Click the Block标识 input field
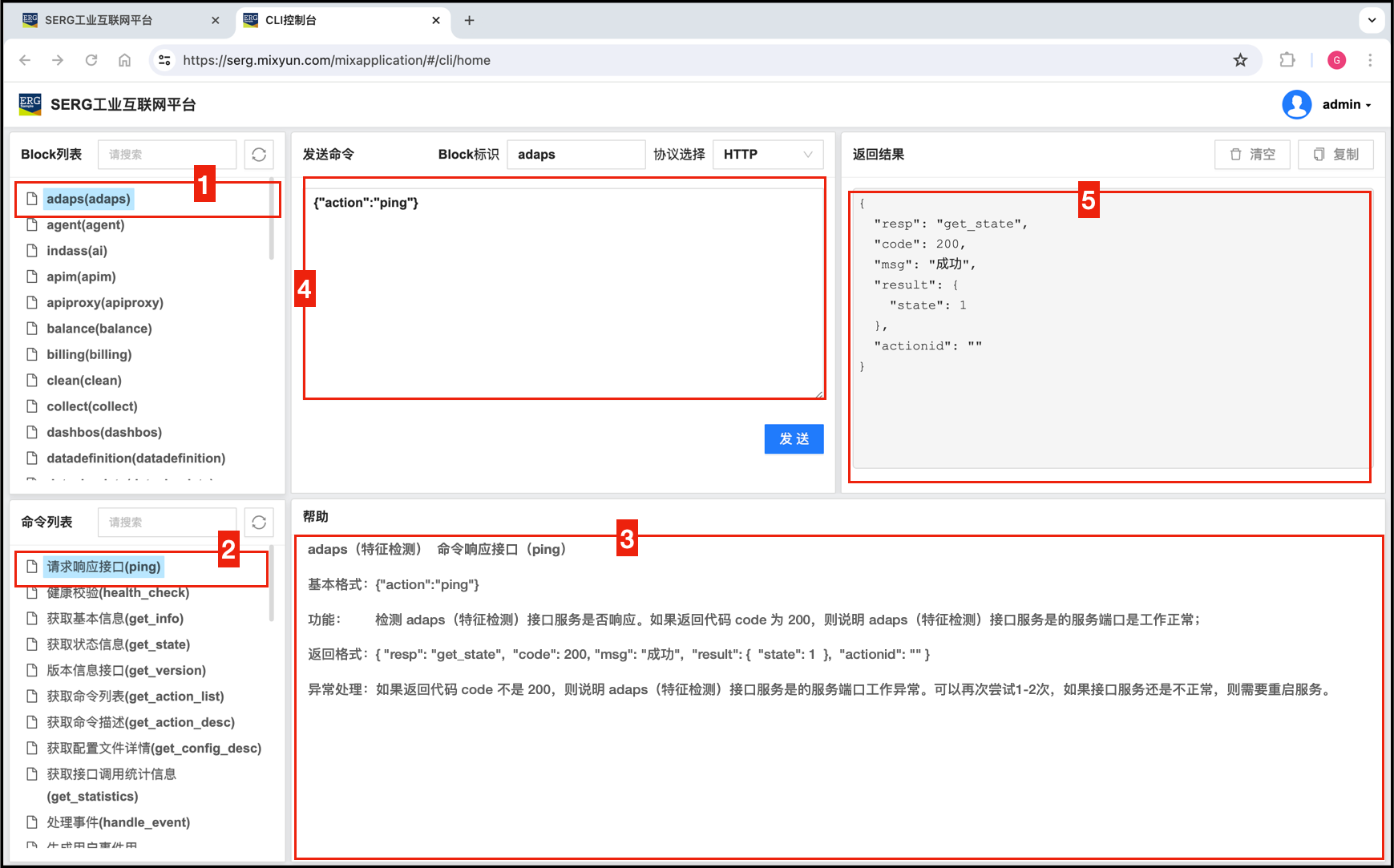The image size is (1394, 868). click(x=576, y=155)
